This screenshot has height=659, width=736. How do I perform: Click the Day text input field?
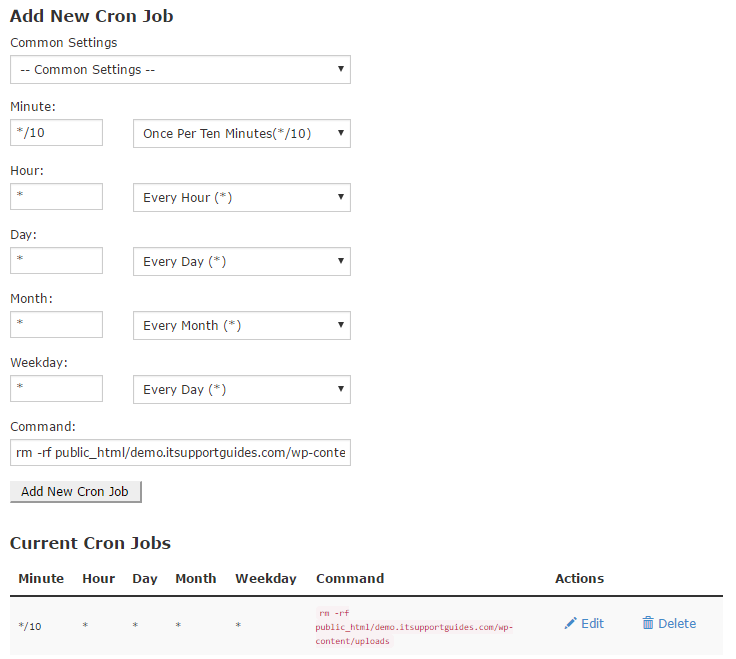coord(56,261)
